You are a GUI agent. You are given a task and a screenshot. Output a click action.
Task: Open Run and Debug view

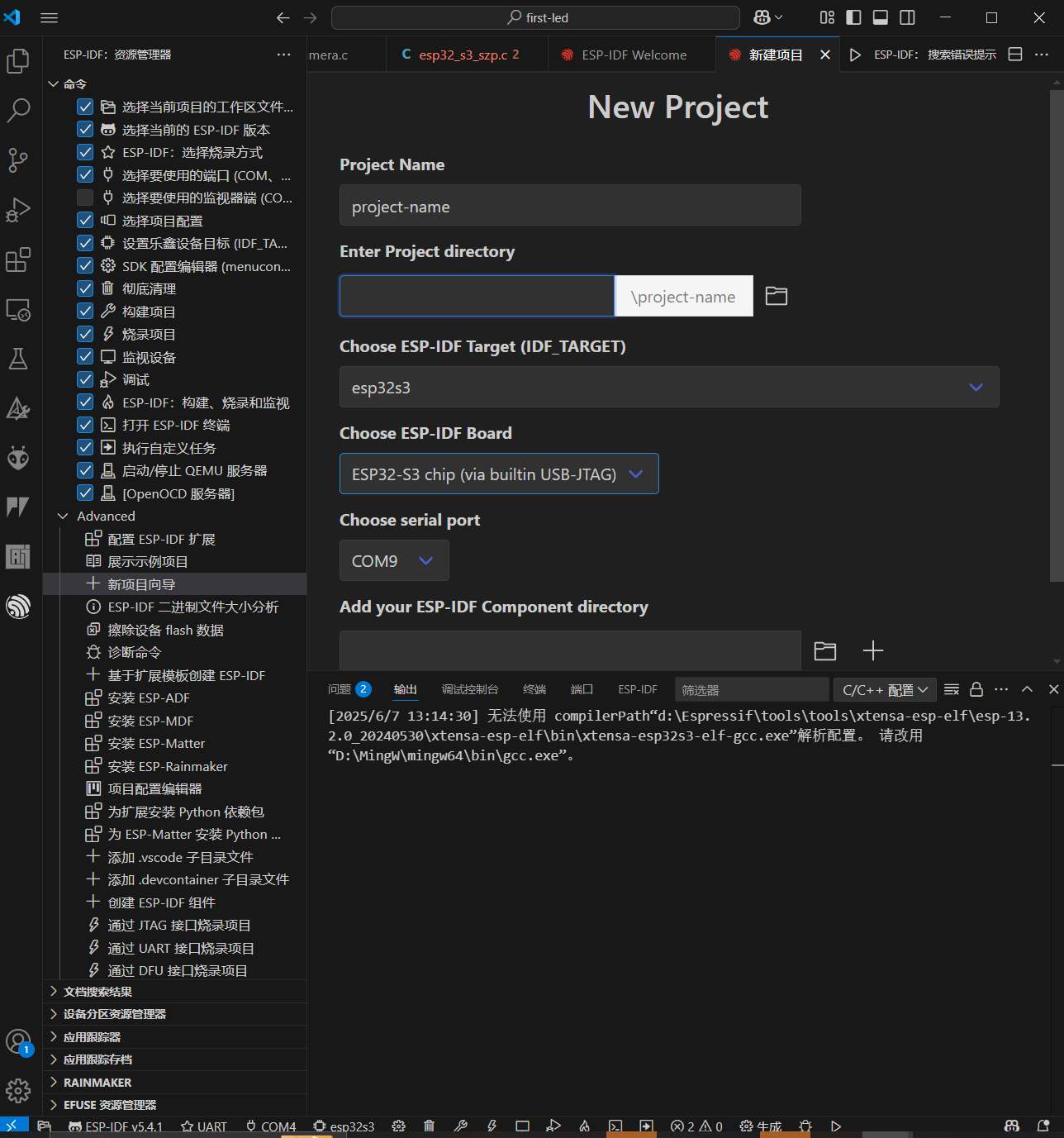18,210
